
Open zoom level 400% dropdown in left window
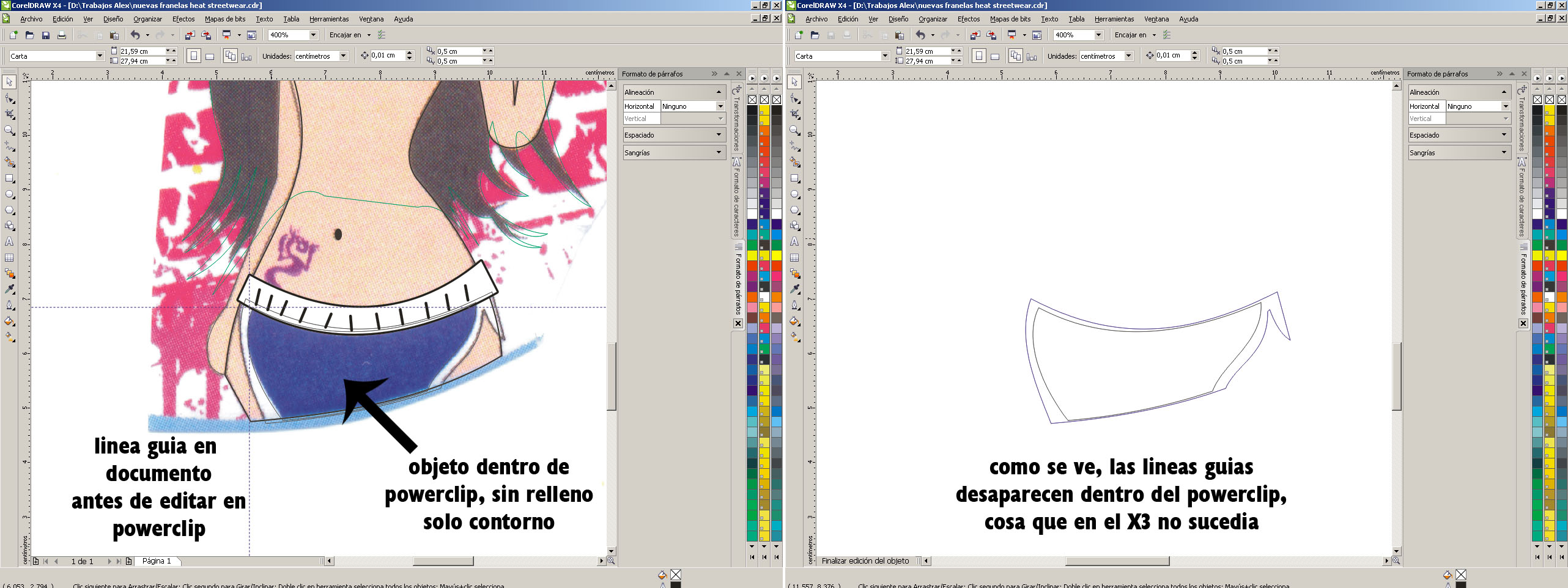(x=313, y=35)
